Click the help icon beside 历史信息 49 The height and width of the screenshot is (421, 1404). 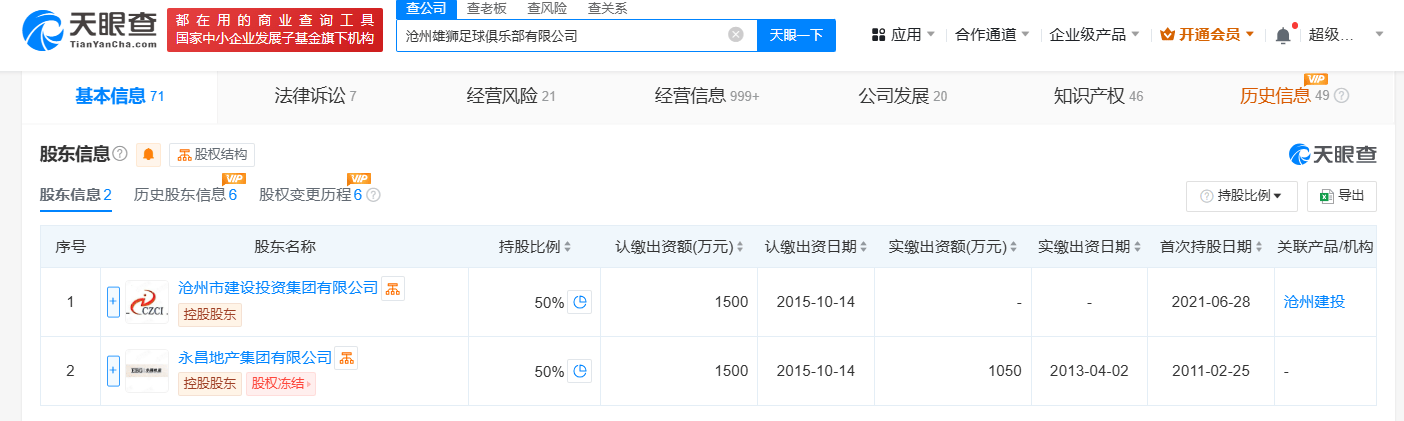click(x=1341, y=96)
